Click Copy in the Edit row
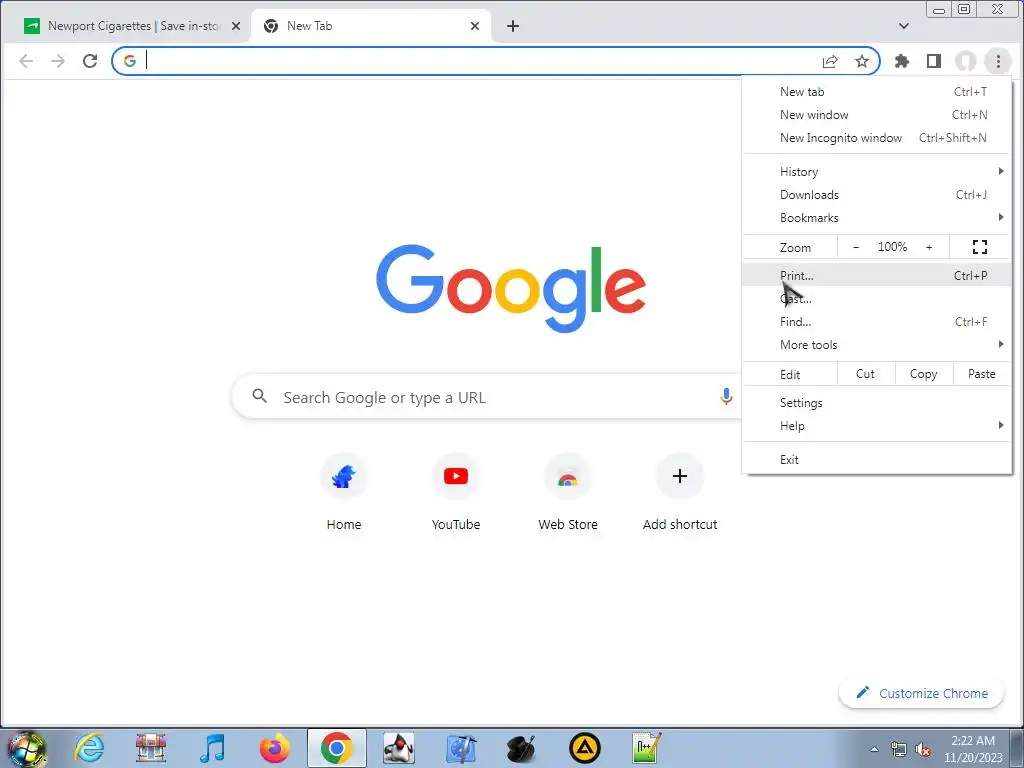 pyautogui.click(x=923, y=374)
